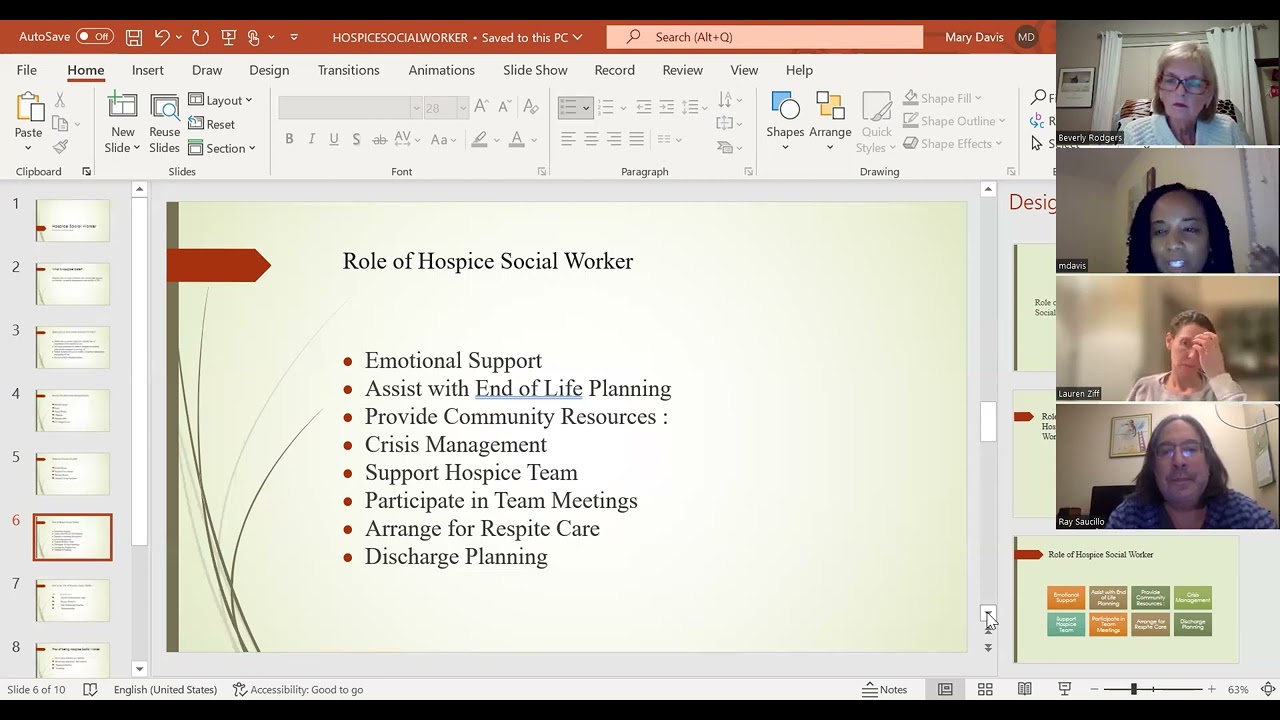Open the file name saved-location dropdown
The height and width of the screenshot is (720, 1280).
(x=577, y=37)
